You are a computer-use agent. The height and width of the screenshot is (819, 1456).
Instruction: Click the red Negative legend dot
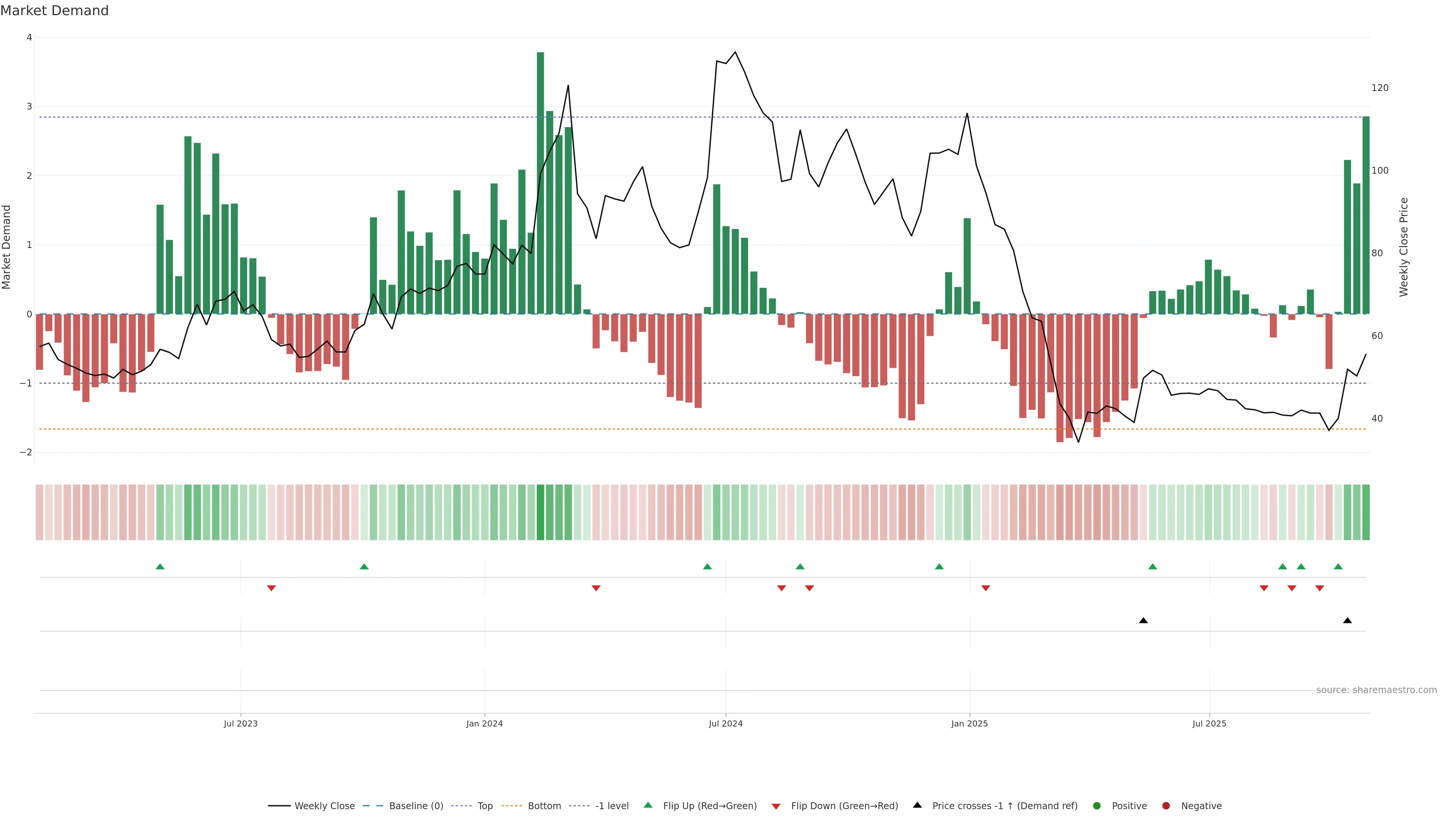pos(1166,806)
